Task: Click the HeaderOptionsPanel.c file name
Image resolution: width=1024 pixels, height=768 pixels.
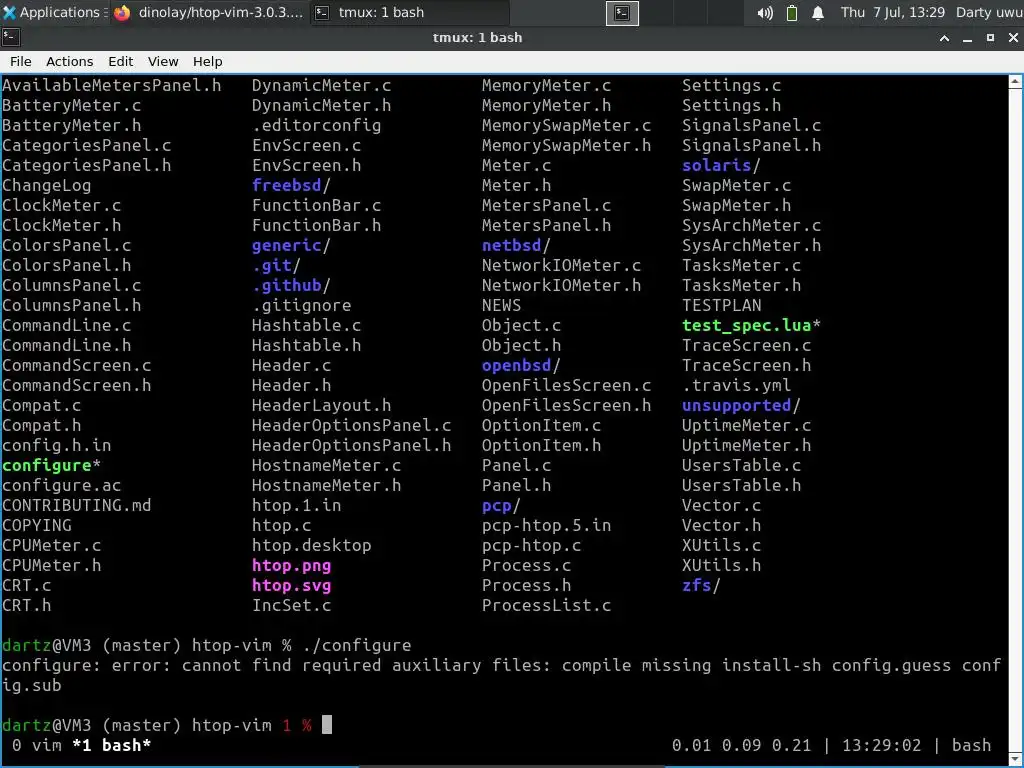Action: point(351,425)
